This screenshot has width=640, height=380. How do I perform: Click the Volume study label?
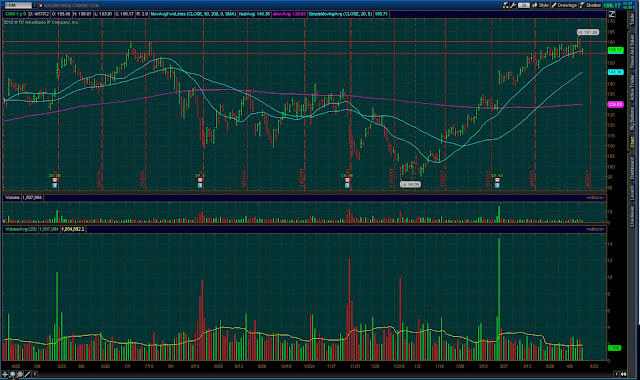click(x=12, y=198)
